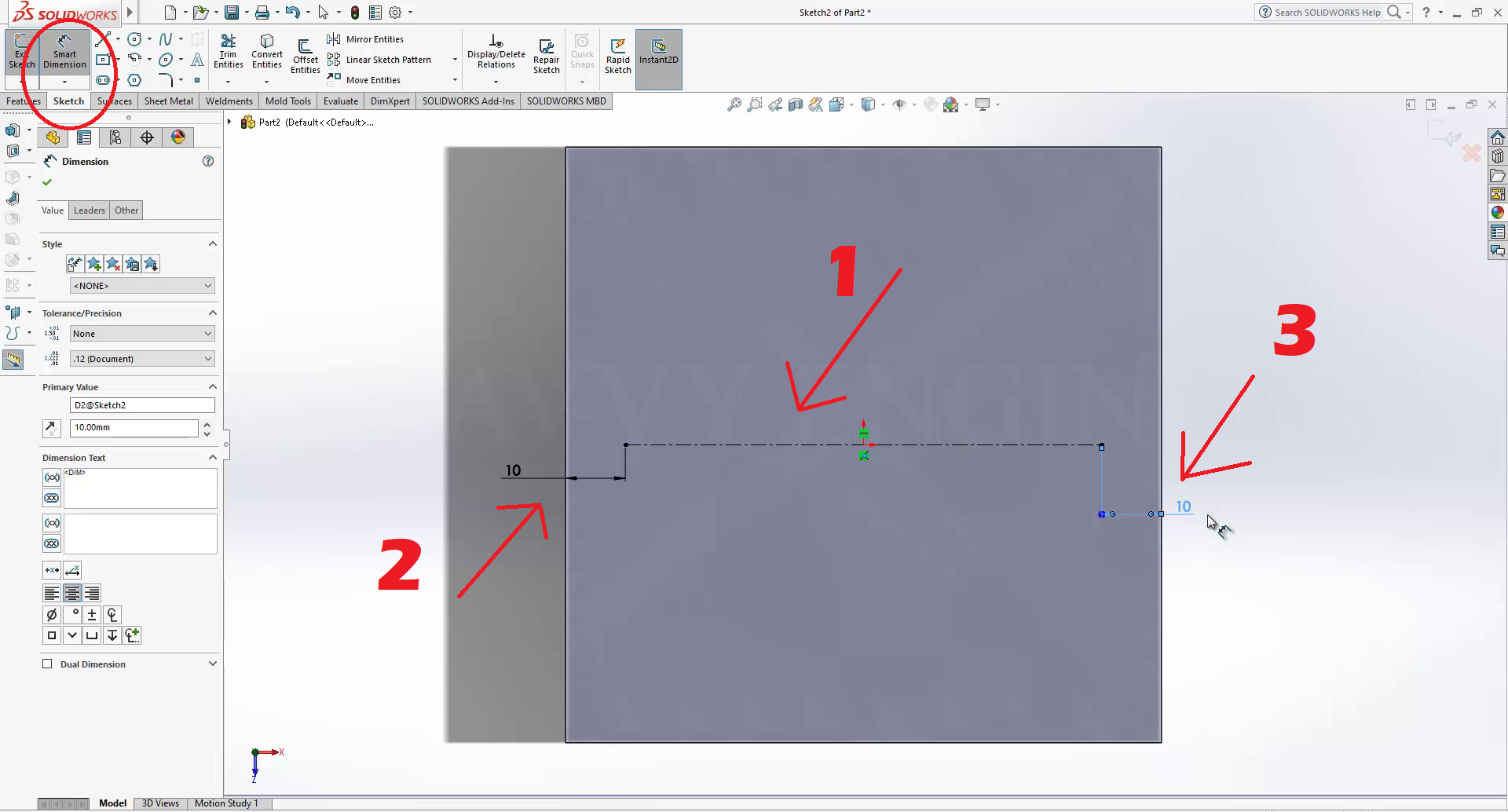The width and height of the screenshot is (1508, 812).
Task: Open Display/Delete Relations tool
Action: coord(496,52)
